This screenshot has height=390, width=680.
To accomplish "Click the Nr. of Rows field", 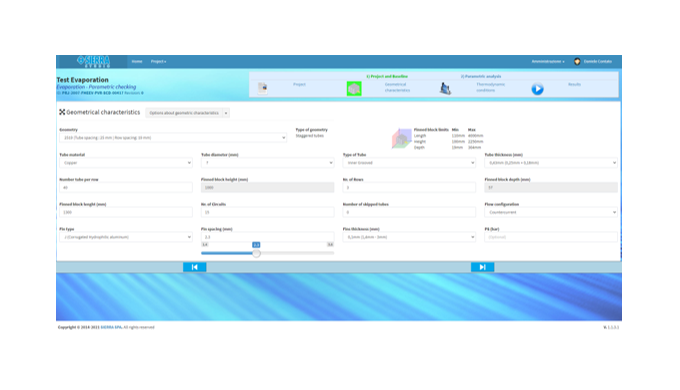I will click(x=409, y=188).
